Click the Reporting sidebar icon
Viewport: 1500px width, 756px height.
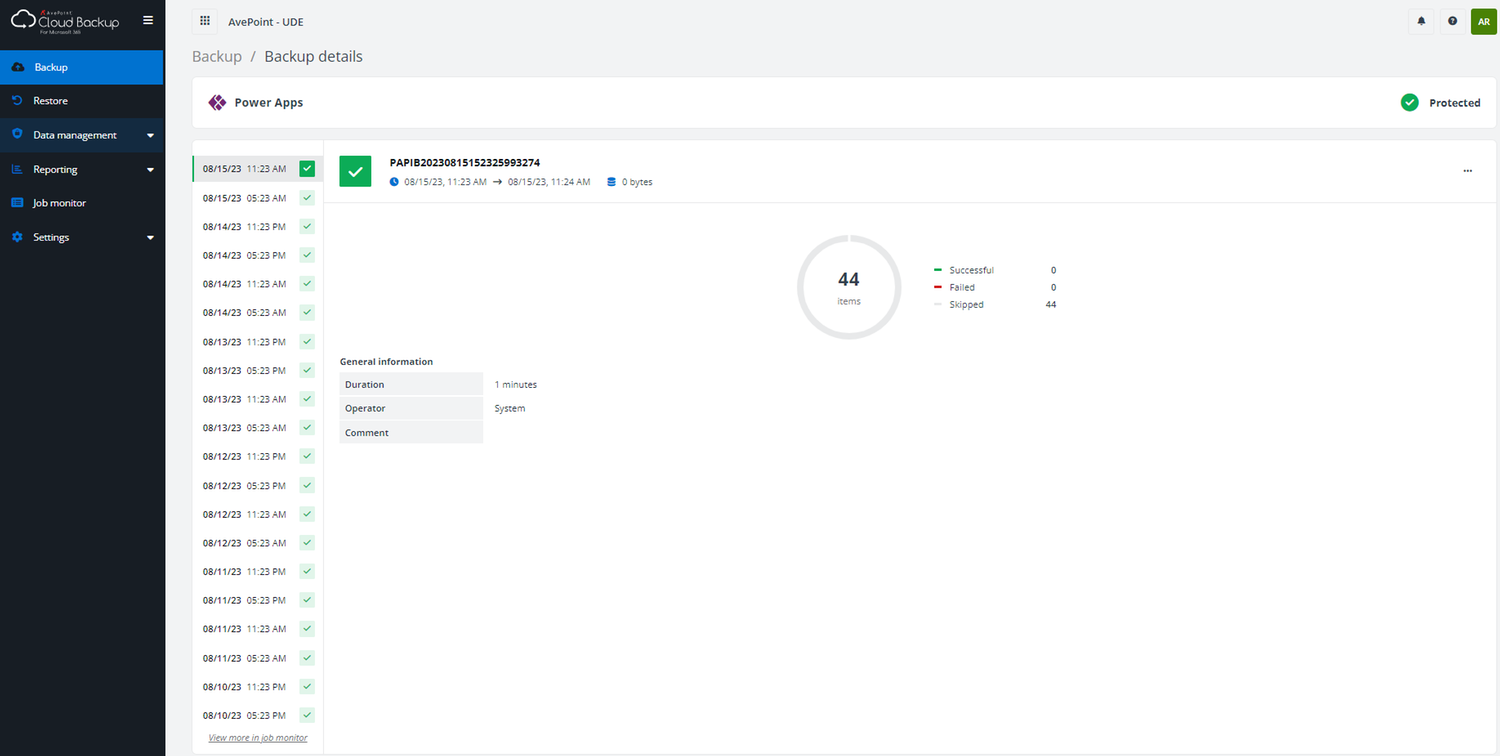(17, 169)
